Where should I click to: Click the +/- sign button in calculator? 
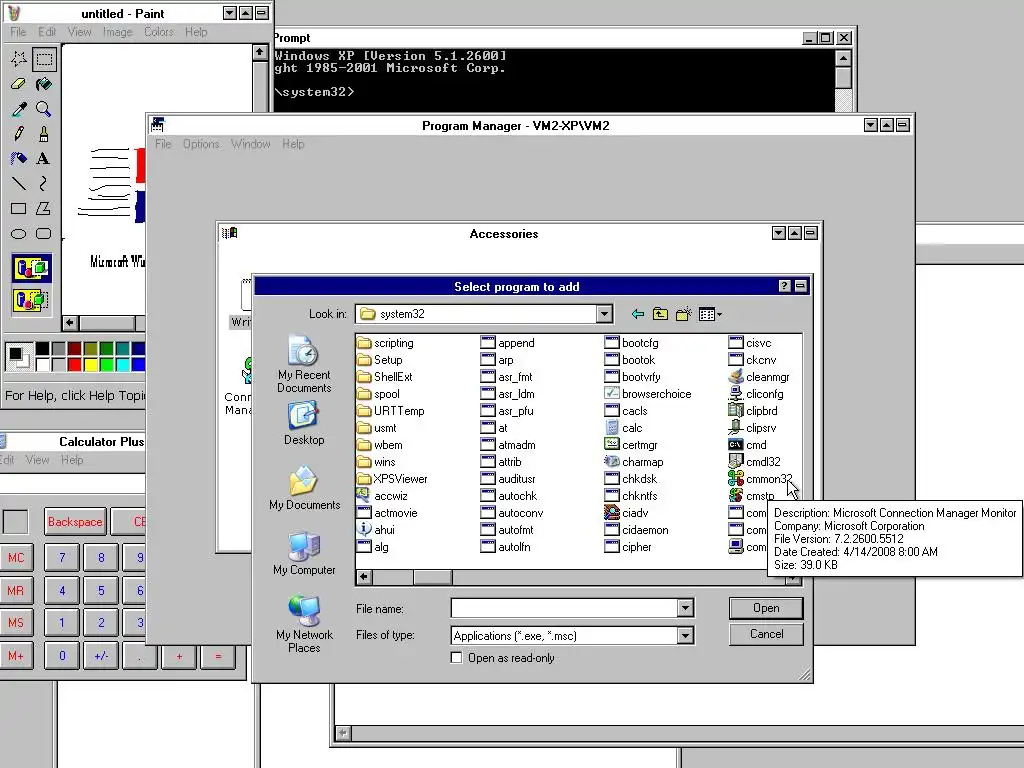point(101,655)
